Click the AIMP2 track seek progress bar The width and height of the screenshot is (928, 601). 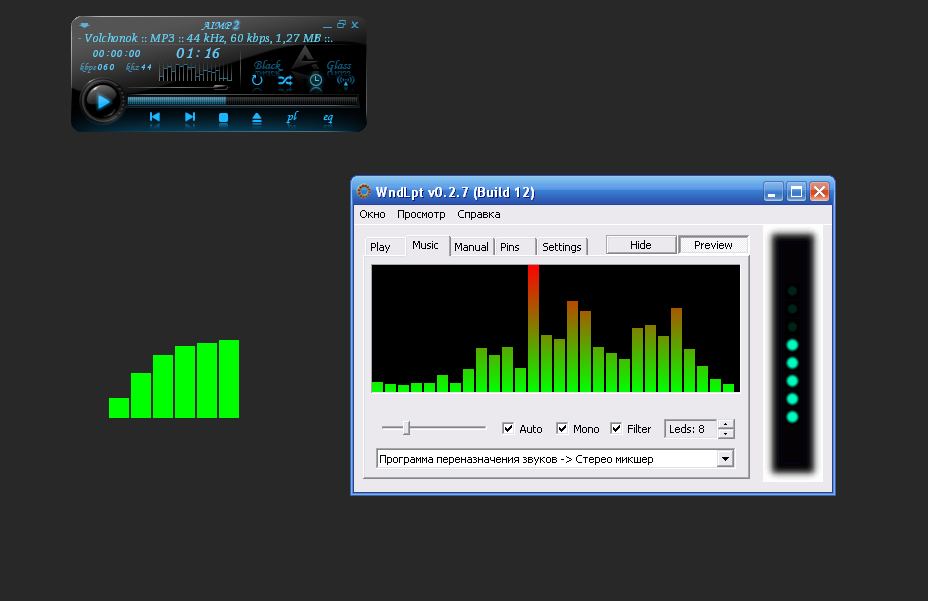(x=243, y=101)
